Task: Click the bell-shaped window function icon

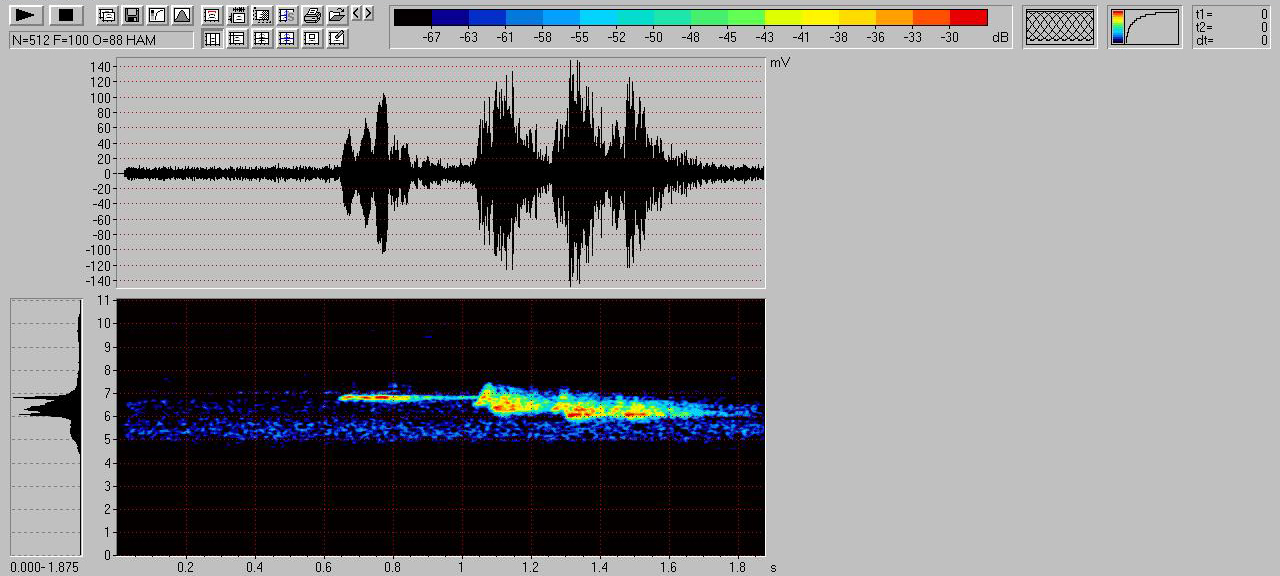Action: (181, 15)
